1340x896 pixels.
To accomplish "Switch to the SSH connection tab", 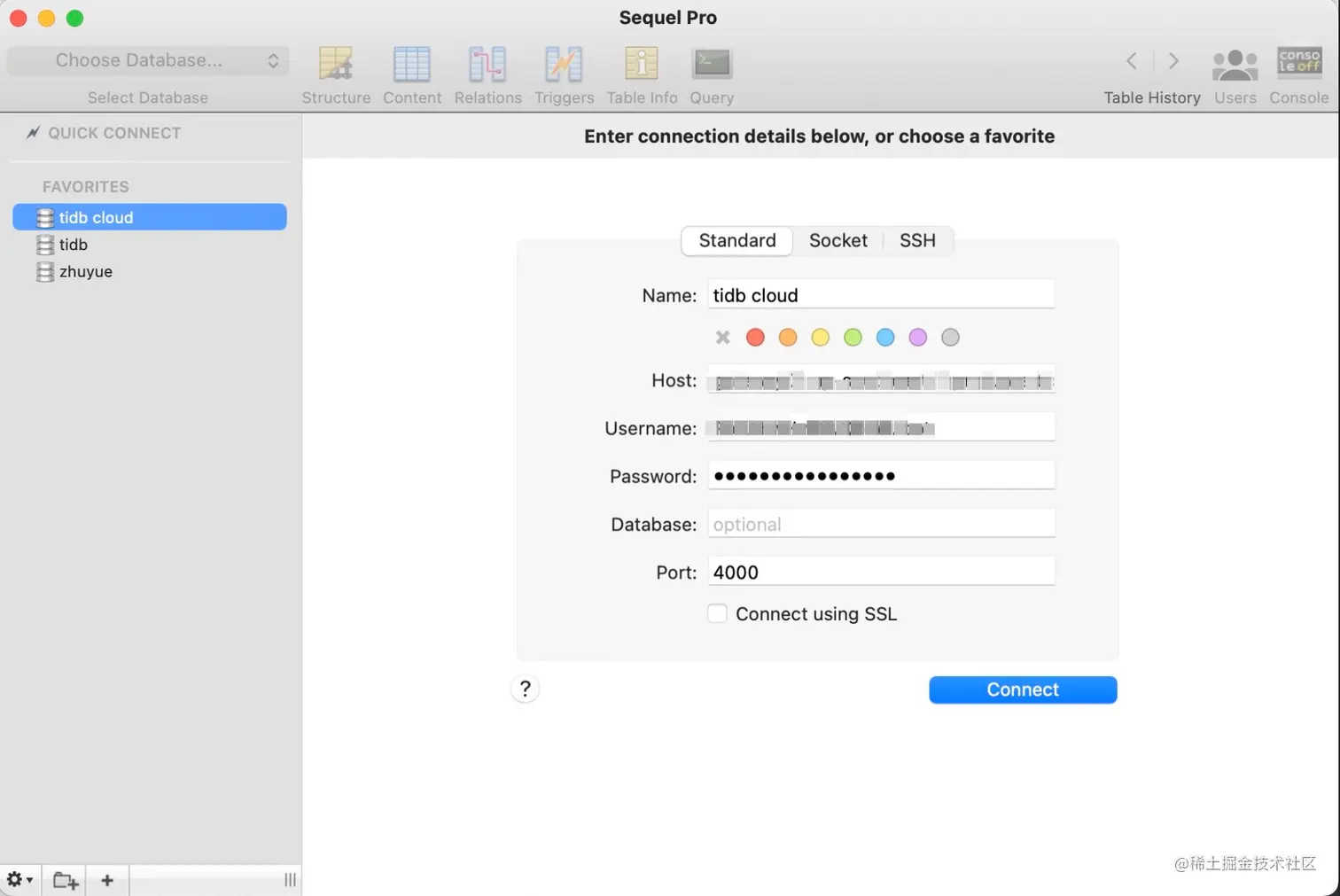I will point(917,240).
